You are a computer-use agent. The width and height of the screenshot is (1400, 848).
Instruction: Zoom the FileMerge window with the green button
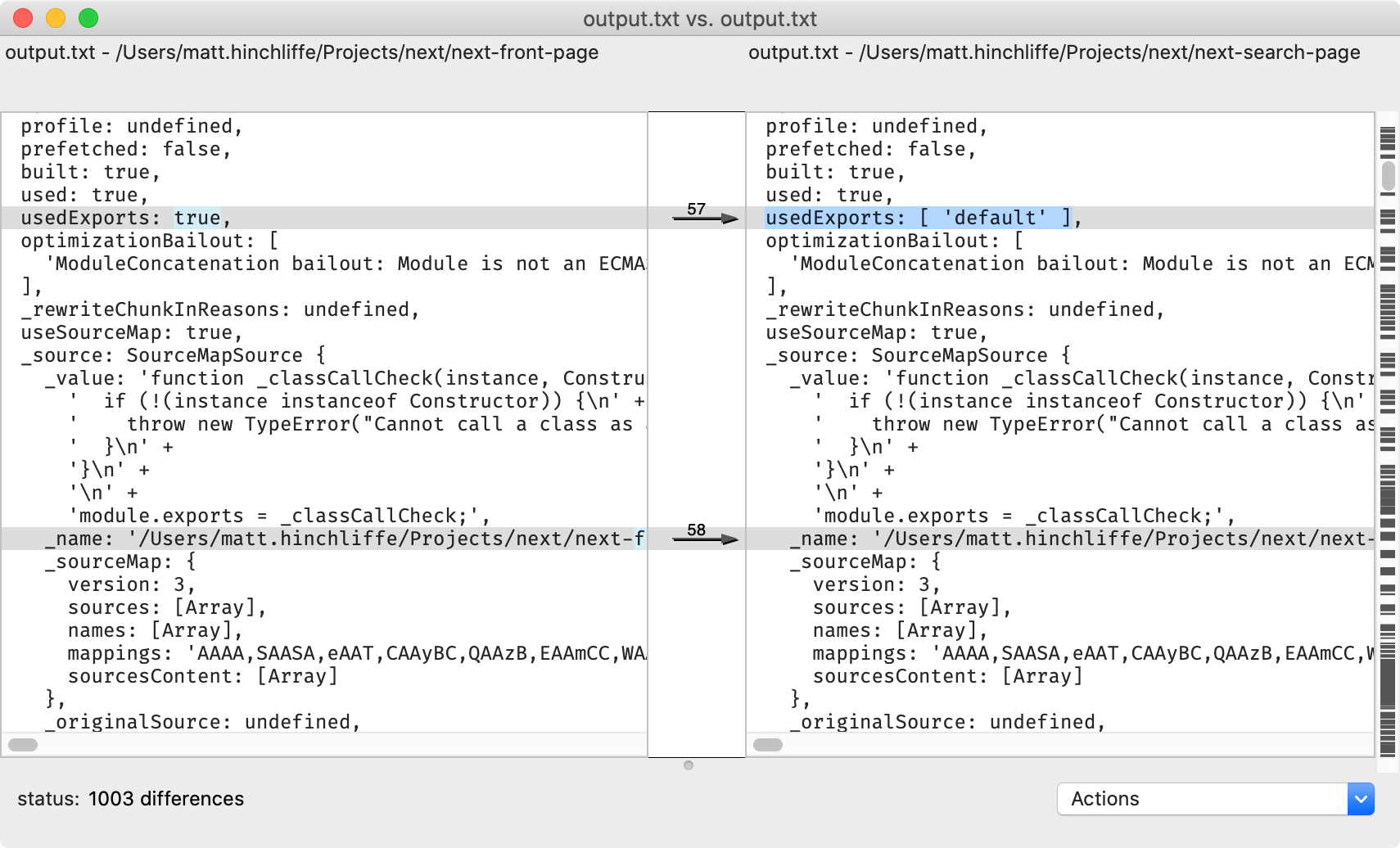click(x=88, y=17)
